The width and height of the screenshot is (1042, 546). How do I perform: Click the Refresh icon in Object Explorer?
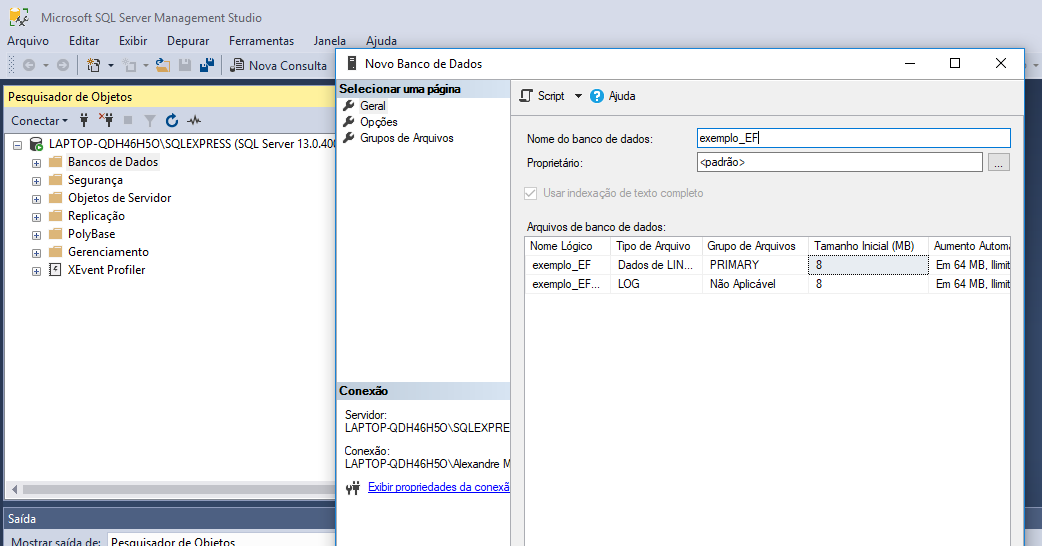[x=172, y=120]
